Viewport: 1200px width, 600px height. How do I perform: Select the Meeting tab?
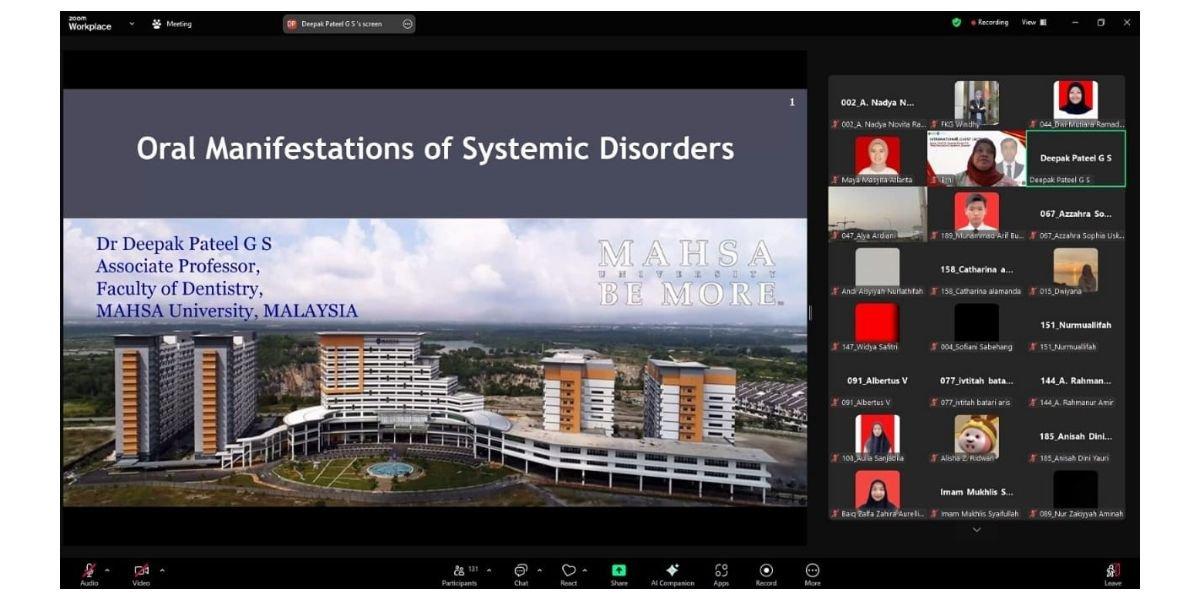171,24
